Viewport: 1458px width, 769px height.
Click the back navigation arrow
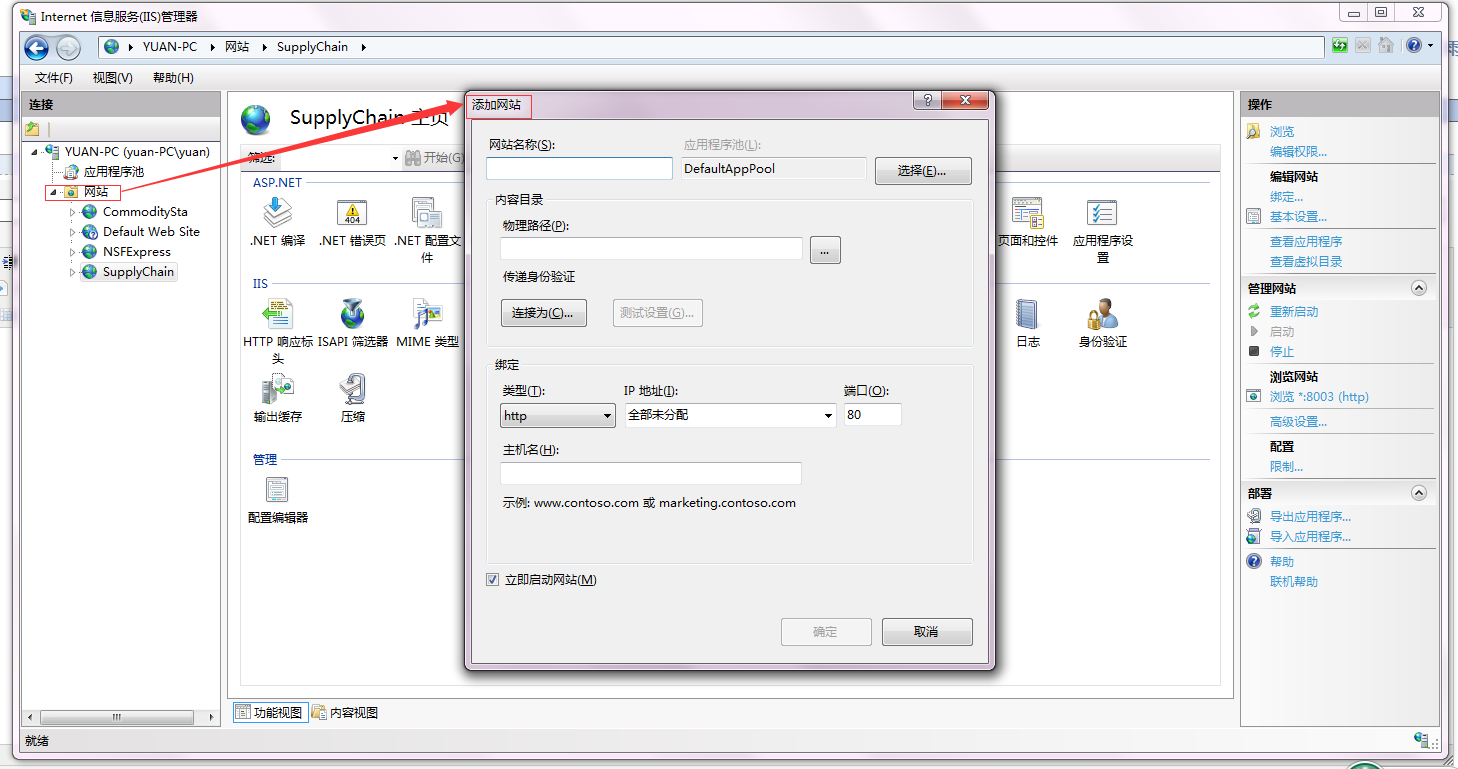pyautogui.click(x=37, y=47)
